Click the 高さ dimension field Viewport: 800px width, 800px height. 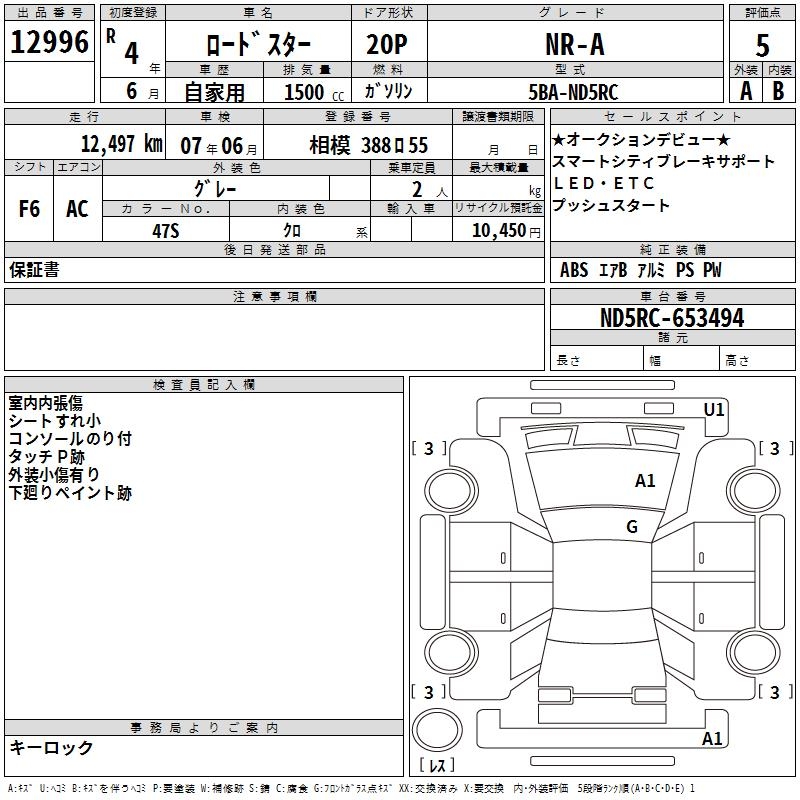[757, 360]
